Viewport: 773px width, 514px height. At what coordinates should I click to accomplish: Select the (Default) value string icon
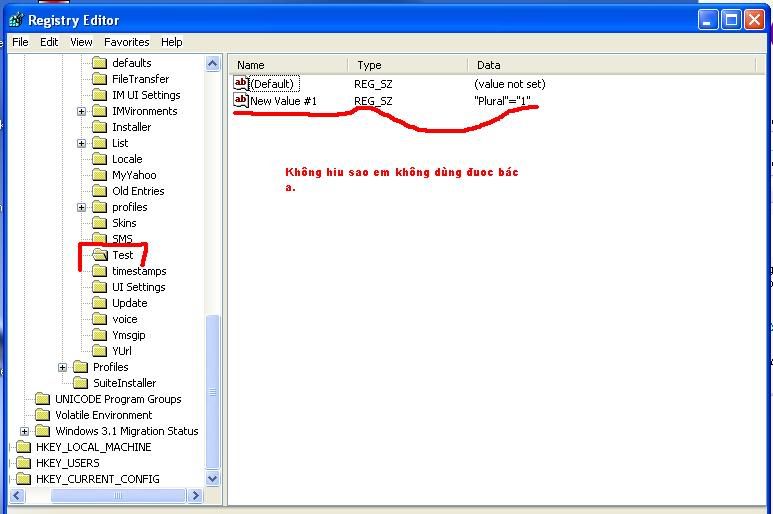241,83
